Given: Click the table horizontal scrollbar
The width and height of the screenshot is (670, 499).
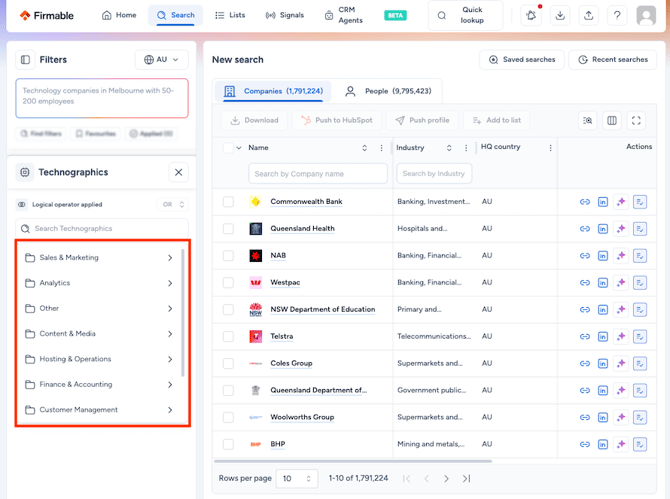Looking at the screenshot, I should click(x=353, y=461).
